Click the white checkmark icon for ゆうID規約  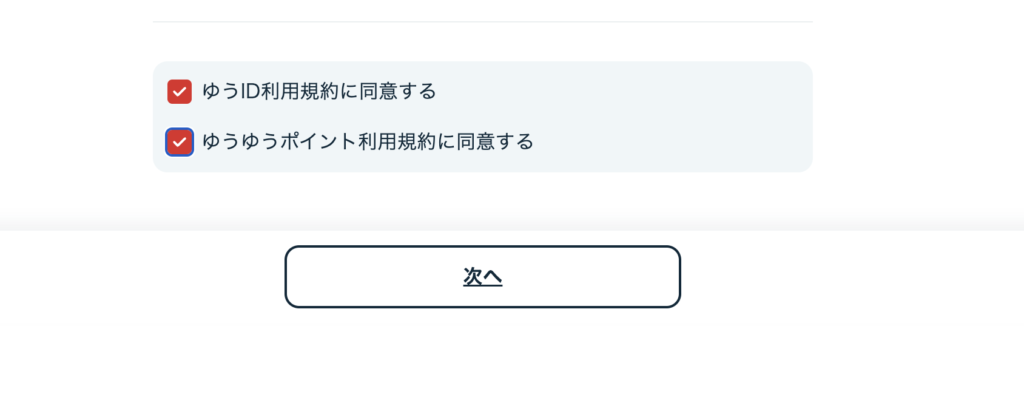pyautogui.click(x=179, y=92)
